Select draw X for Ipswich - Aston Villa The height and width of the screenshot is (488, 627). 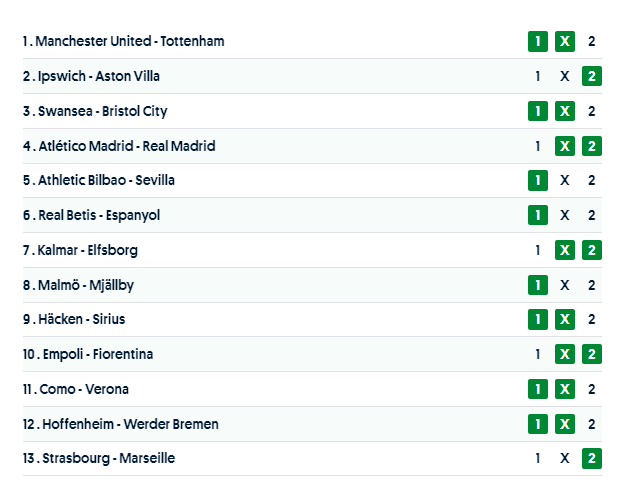click(565, 76)
